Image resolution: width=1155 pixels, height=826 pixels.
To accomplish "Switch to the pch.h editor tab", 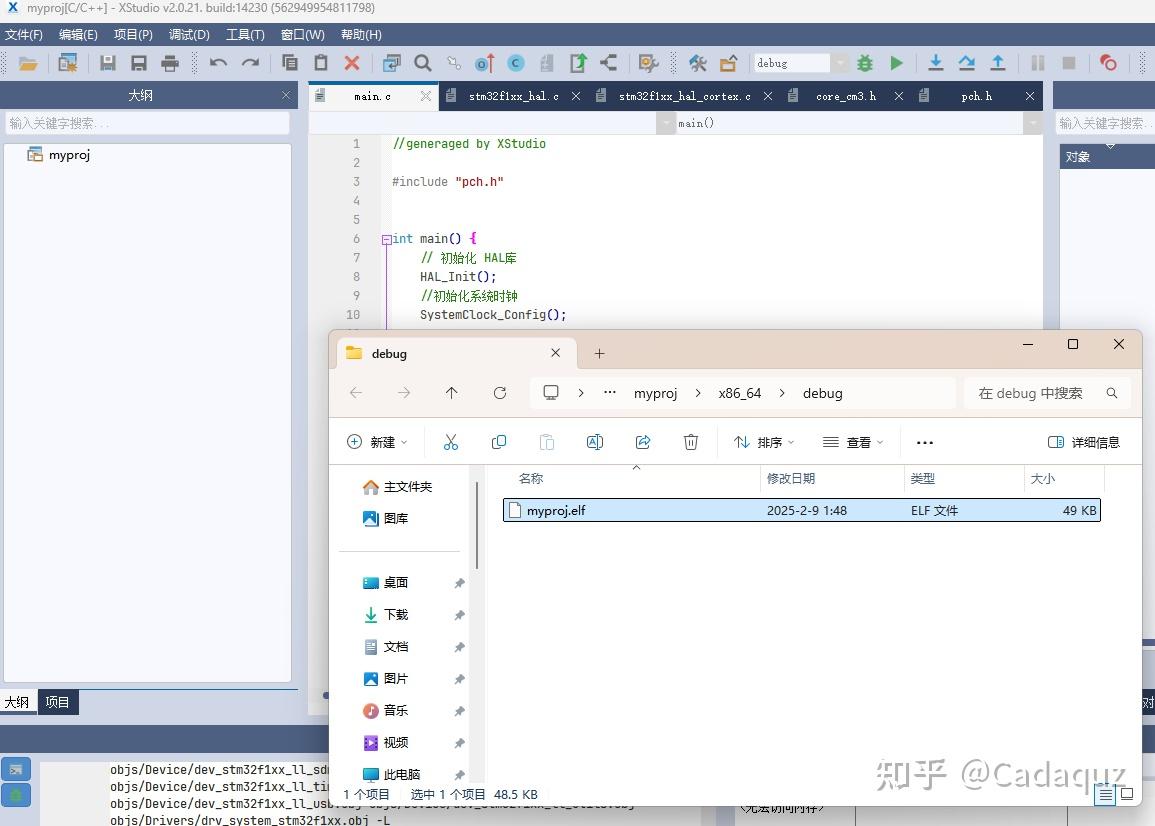I will [x=976, y=97].
